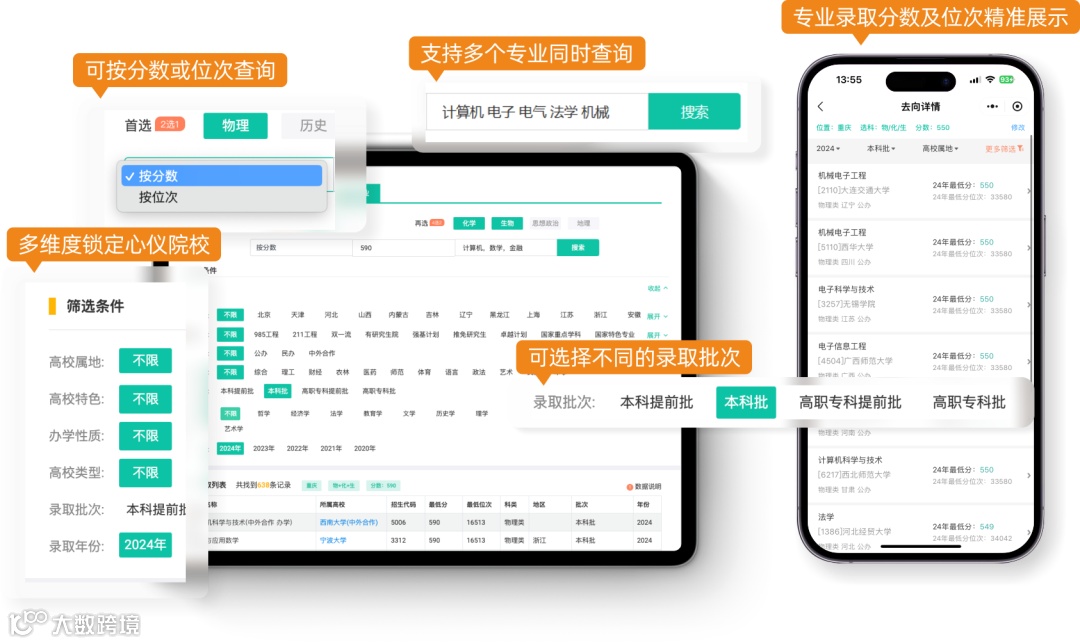1080x644 pixels.
Task: Select 按分数 in the dropdown list
Action: (222, 176)
